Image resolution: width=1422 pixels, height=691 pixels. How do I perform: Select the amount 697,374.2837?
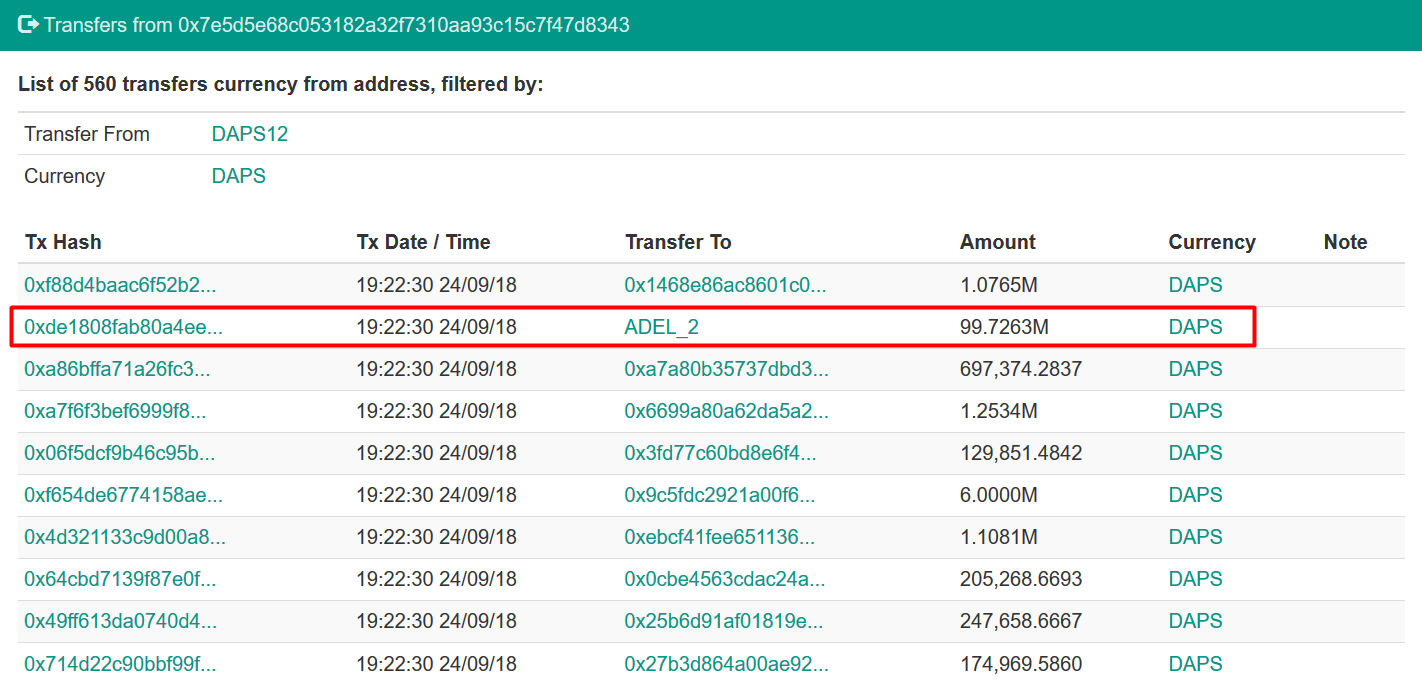[x=1021, y=369]
